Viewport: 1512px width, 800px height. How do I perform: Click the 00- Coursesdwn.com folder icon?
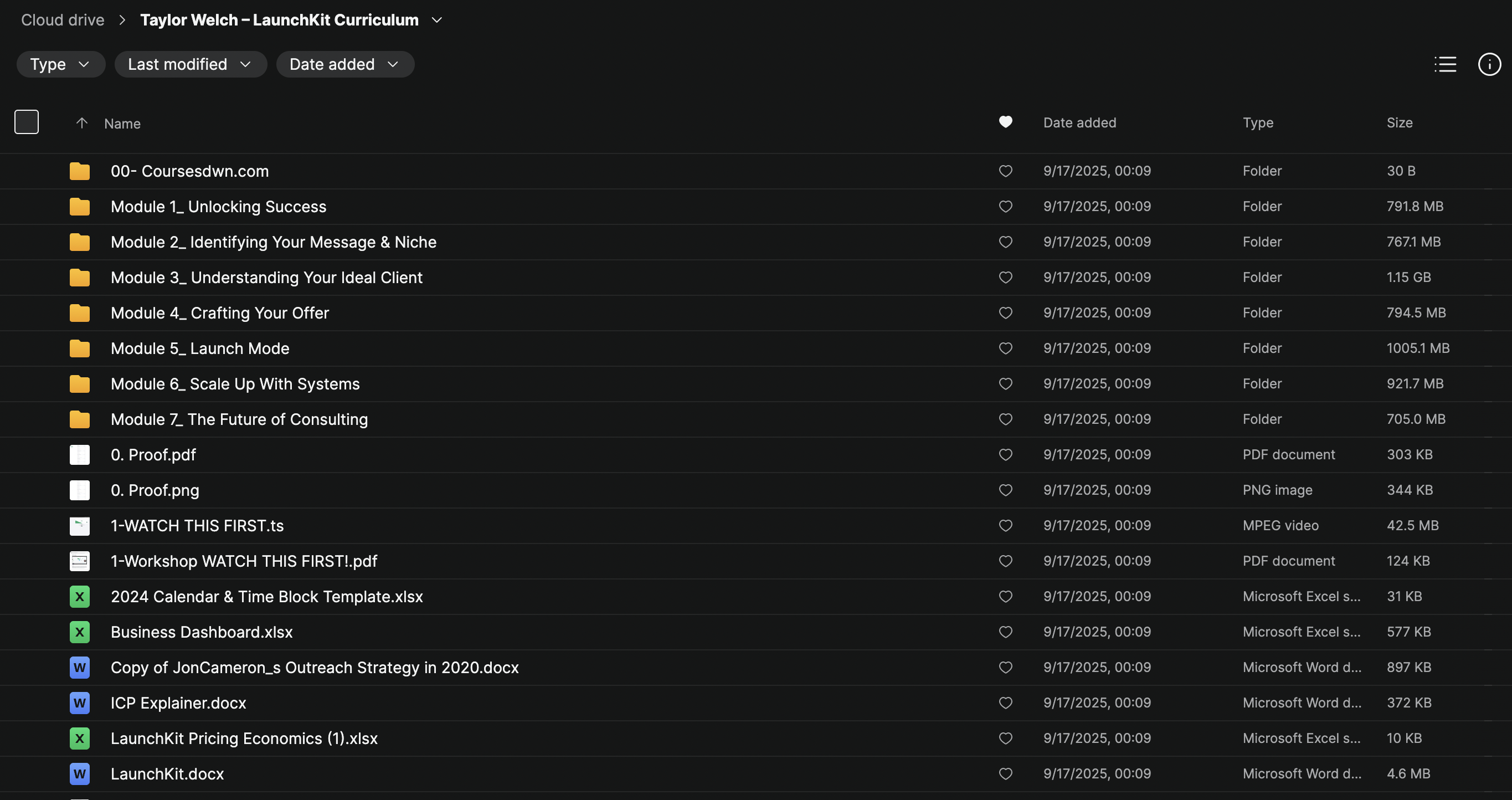[x=79, y=171]
